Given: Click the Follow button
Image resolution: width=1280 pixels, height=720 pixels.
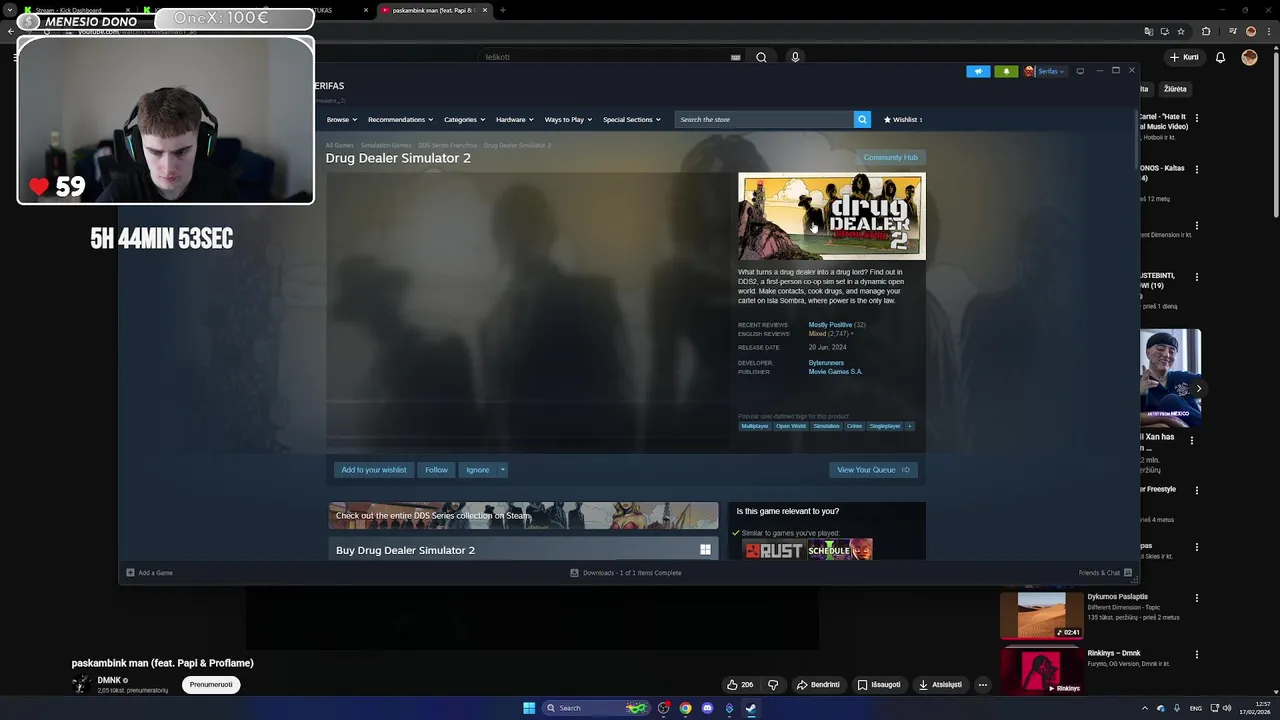Looking at the screenshot, I should point(436,470).
